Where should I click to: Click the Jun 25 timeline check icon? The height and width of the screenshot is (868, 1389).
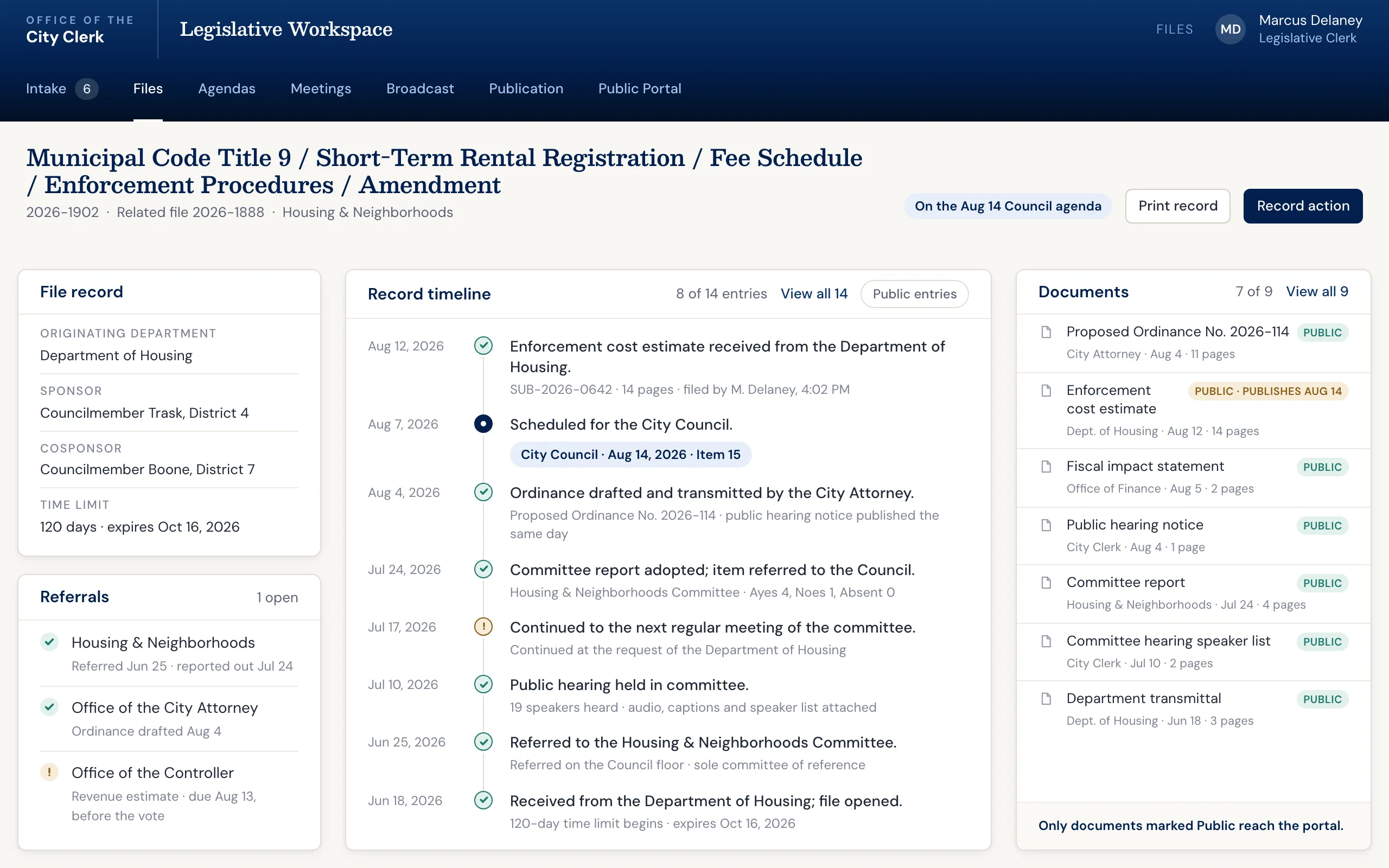483,742
